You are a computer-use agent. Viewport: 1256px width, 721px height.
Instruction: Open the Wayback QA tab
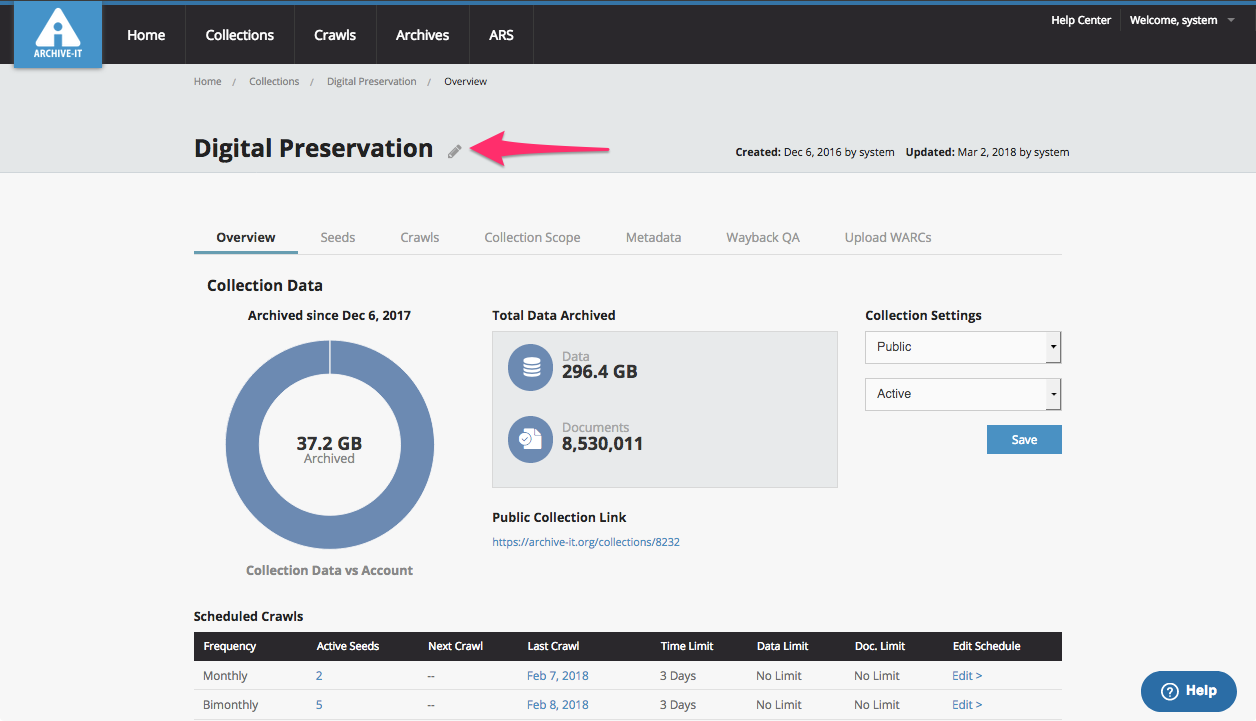pyautogui.click(x=763, y=237)
